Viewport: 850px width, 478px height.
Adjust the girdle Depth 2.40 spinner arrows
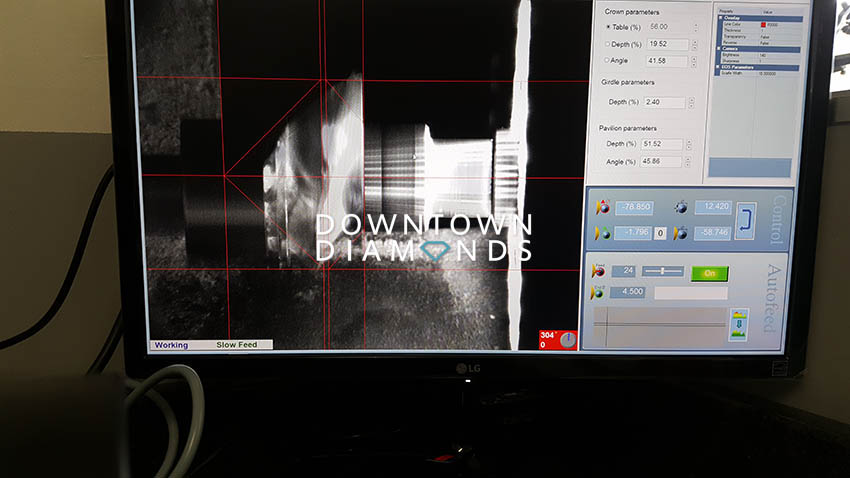coord(691,102)
